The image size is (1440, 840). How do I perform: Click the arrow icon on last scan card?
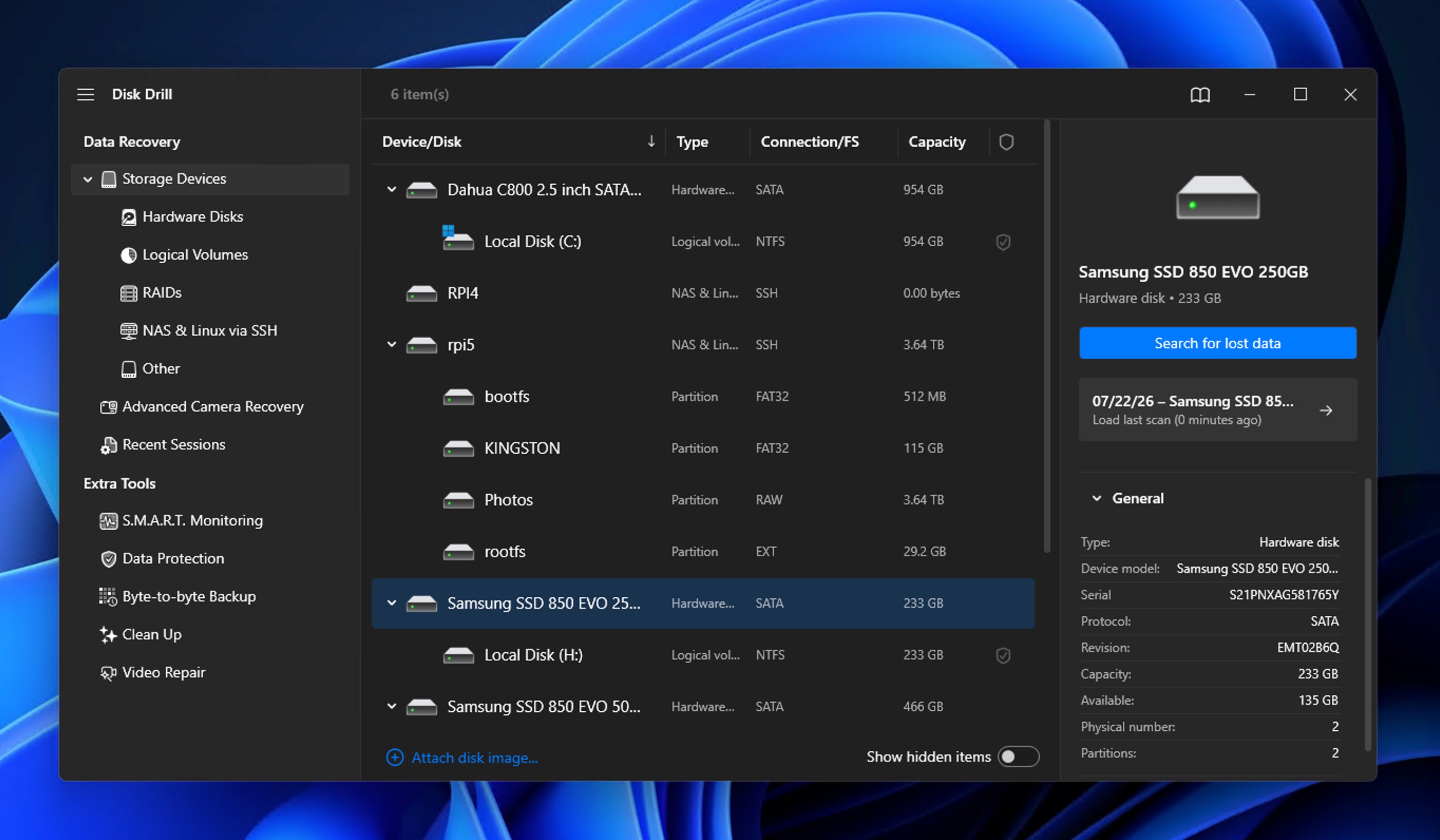(1327, 410)
